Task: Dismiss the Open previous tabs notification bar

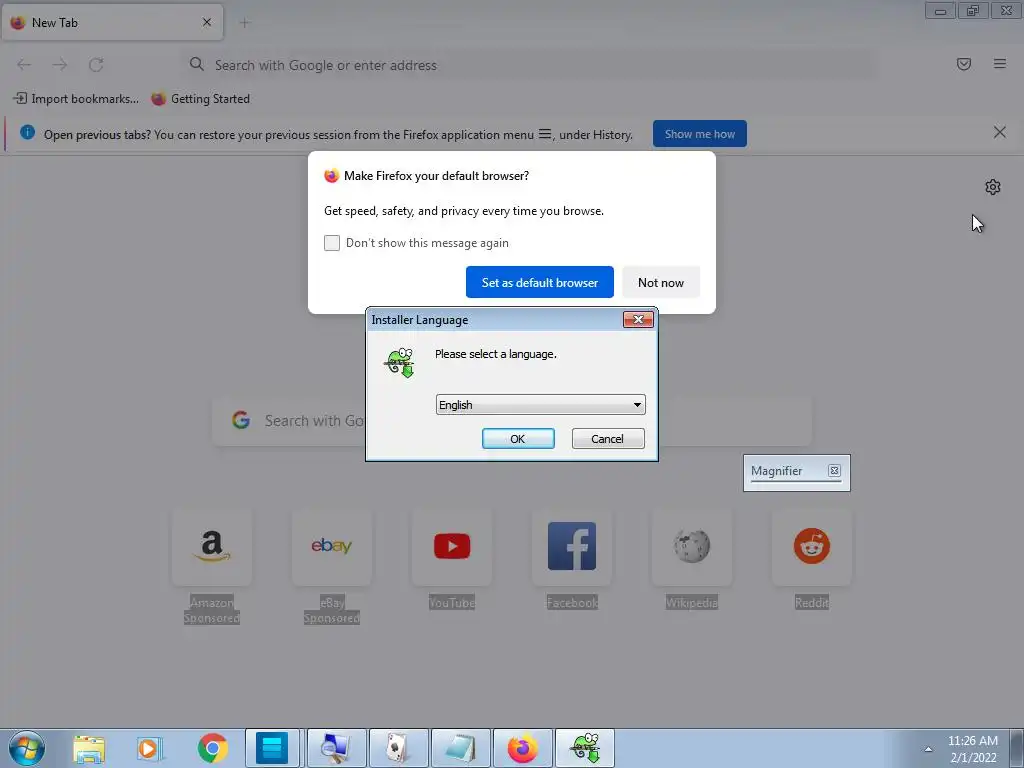Action: (x=999, y=133)
